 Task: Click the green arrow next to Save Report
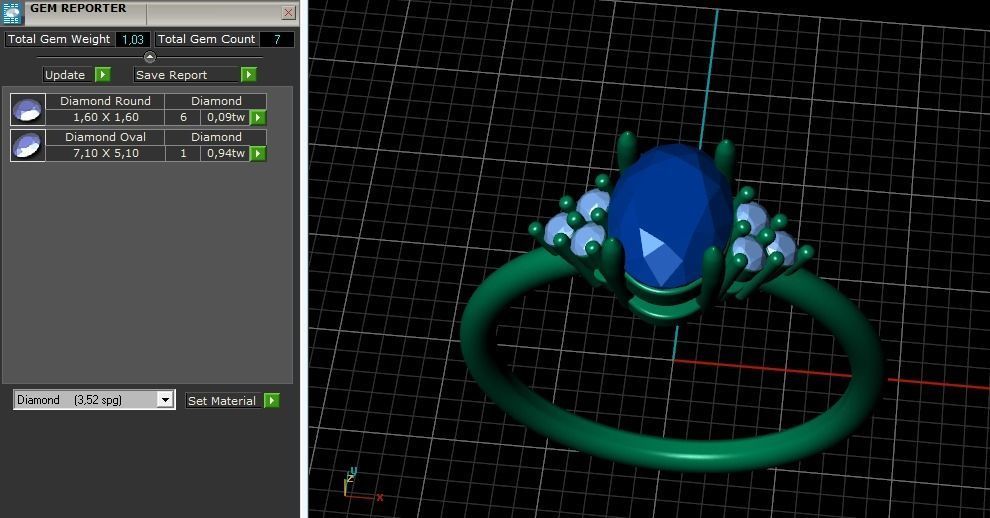tap(249, 75)
